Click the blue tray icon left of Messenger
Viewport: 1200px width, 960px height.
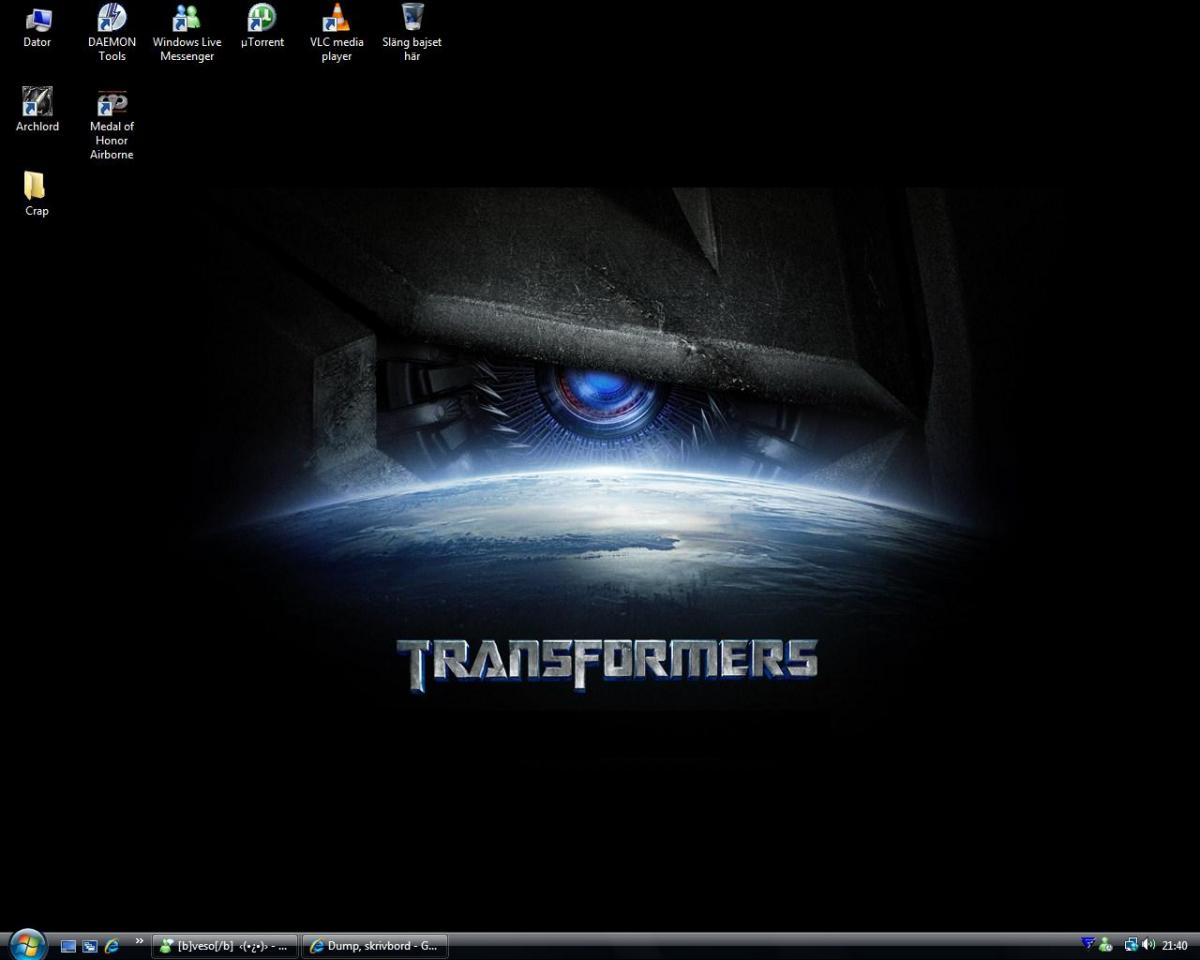click(1088, 944)
